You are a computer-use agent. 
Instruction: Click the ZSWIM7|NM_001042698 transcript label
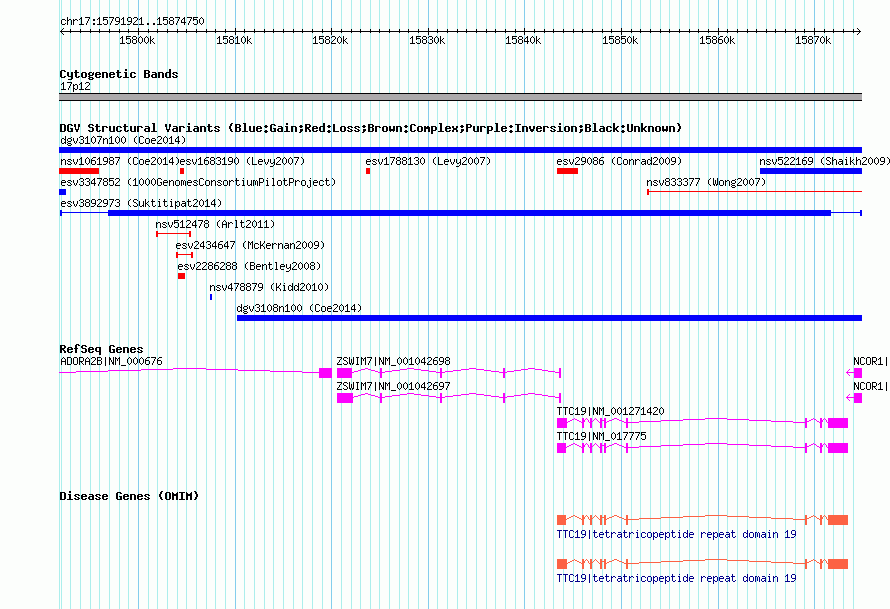(393, 361)
